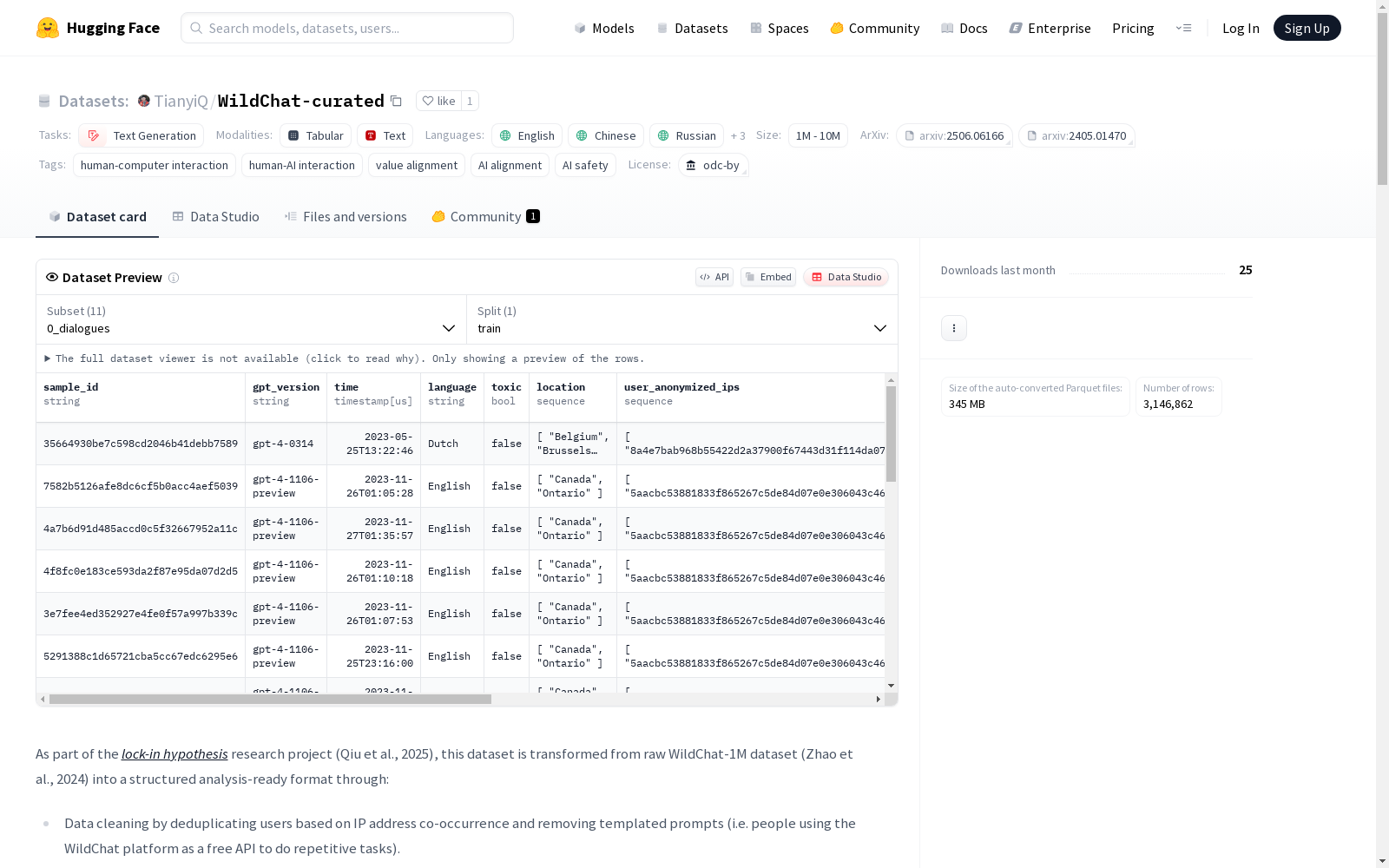
Task: Select the Text modality tag
Action: pos(385,135)
